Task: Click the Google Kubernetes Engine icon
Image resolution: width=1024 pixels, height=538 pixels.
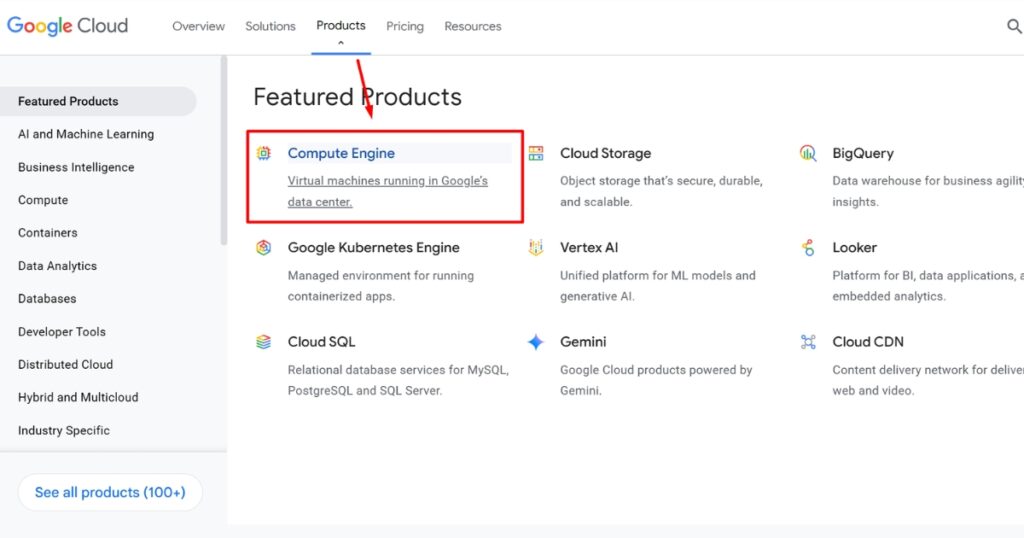Action: pos(264,248)
